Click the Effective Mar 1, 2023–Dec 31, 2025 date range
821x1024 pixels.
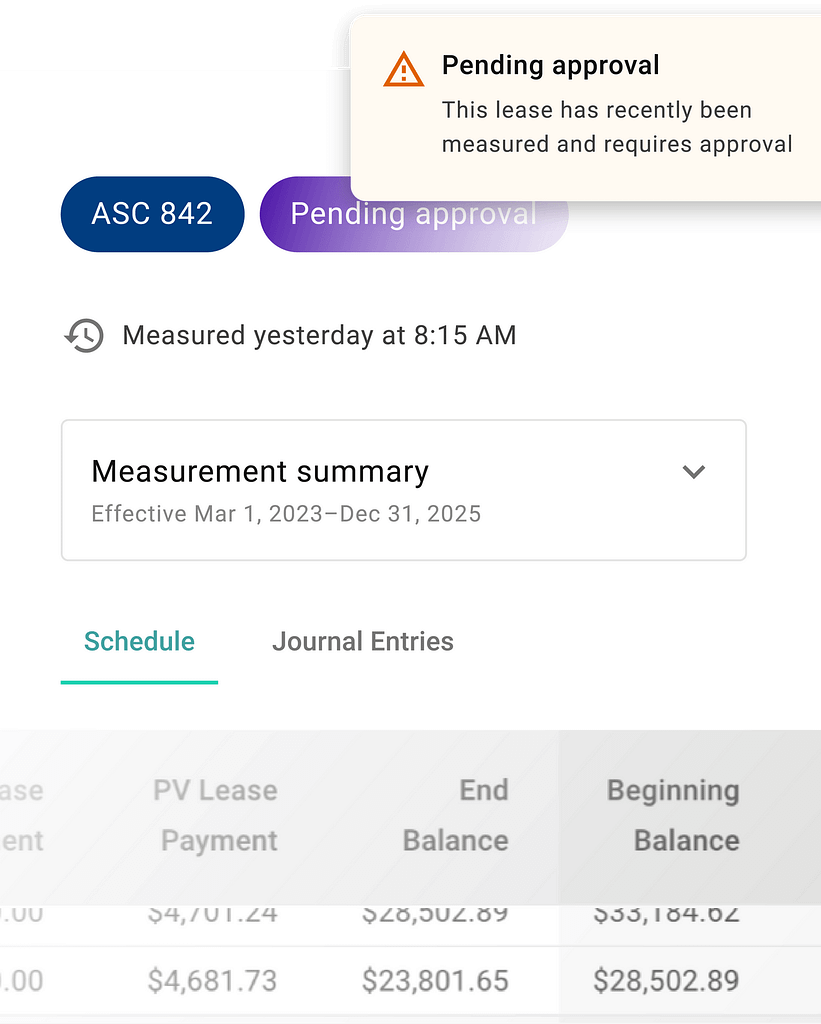point(286,514)
